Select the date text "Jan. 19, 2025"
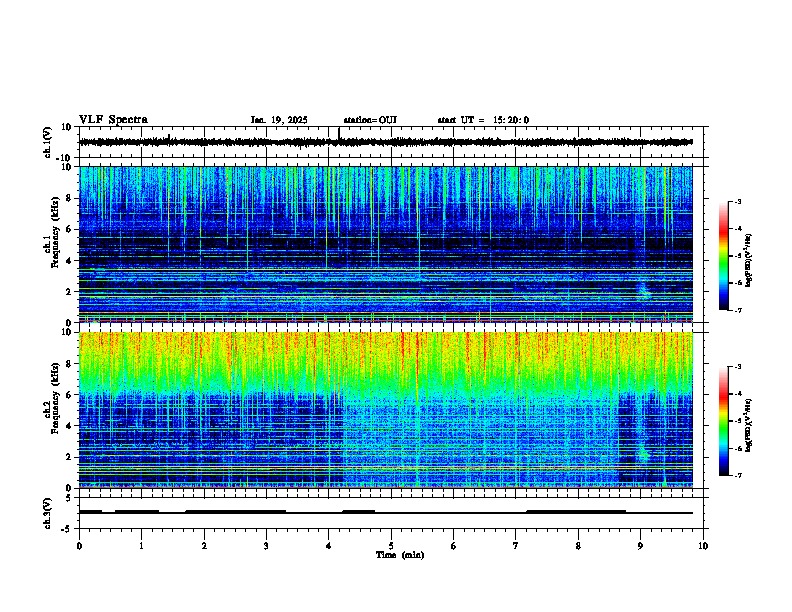Viewport: 792px width, 612px height. (x=279, y=120)
